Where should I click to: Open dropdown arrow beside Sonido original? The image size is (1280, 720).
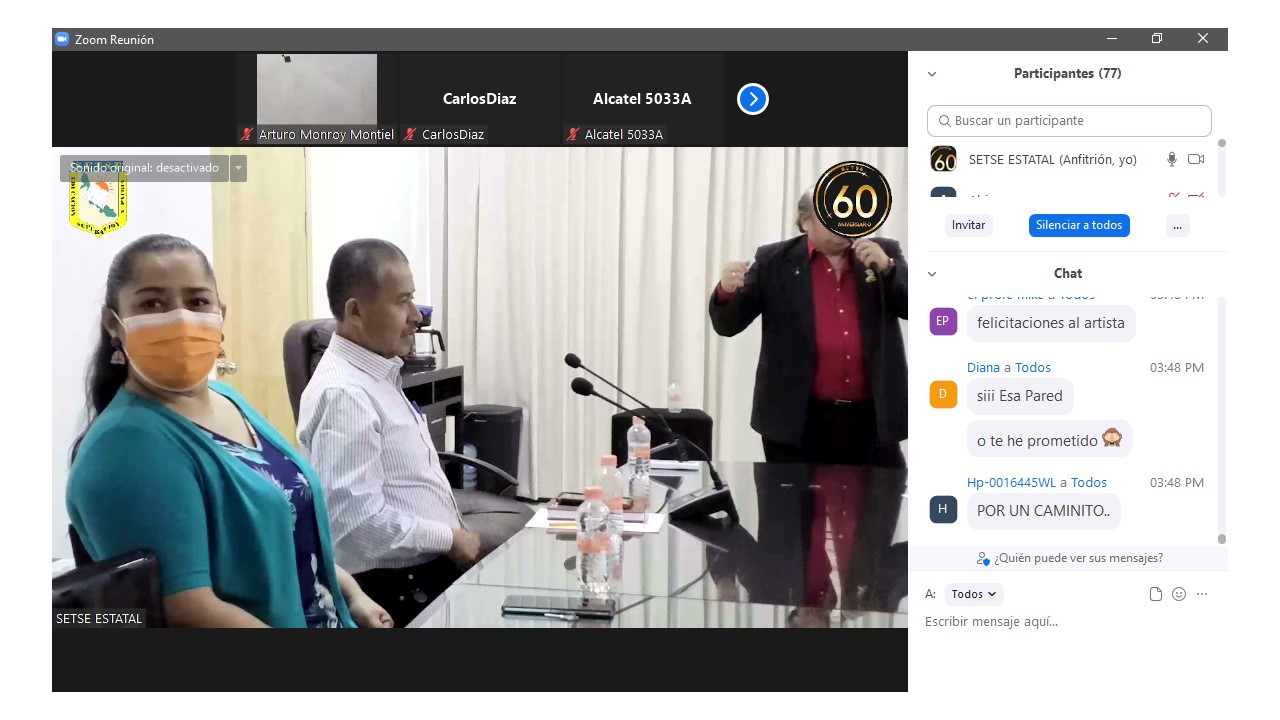pos(238,168)
